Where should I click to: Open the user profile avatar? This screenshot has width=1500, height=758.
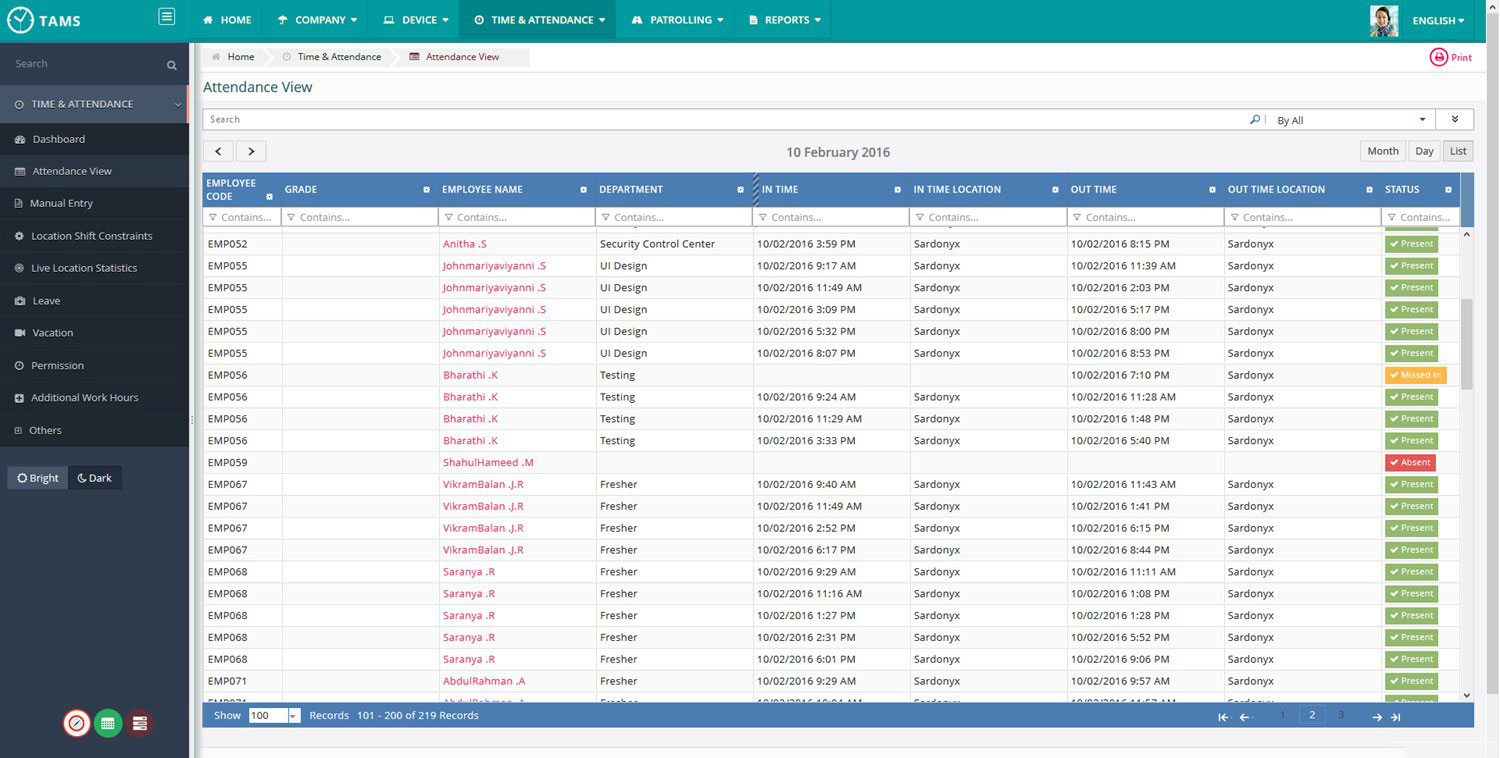pos(1384,20)
